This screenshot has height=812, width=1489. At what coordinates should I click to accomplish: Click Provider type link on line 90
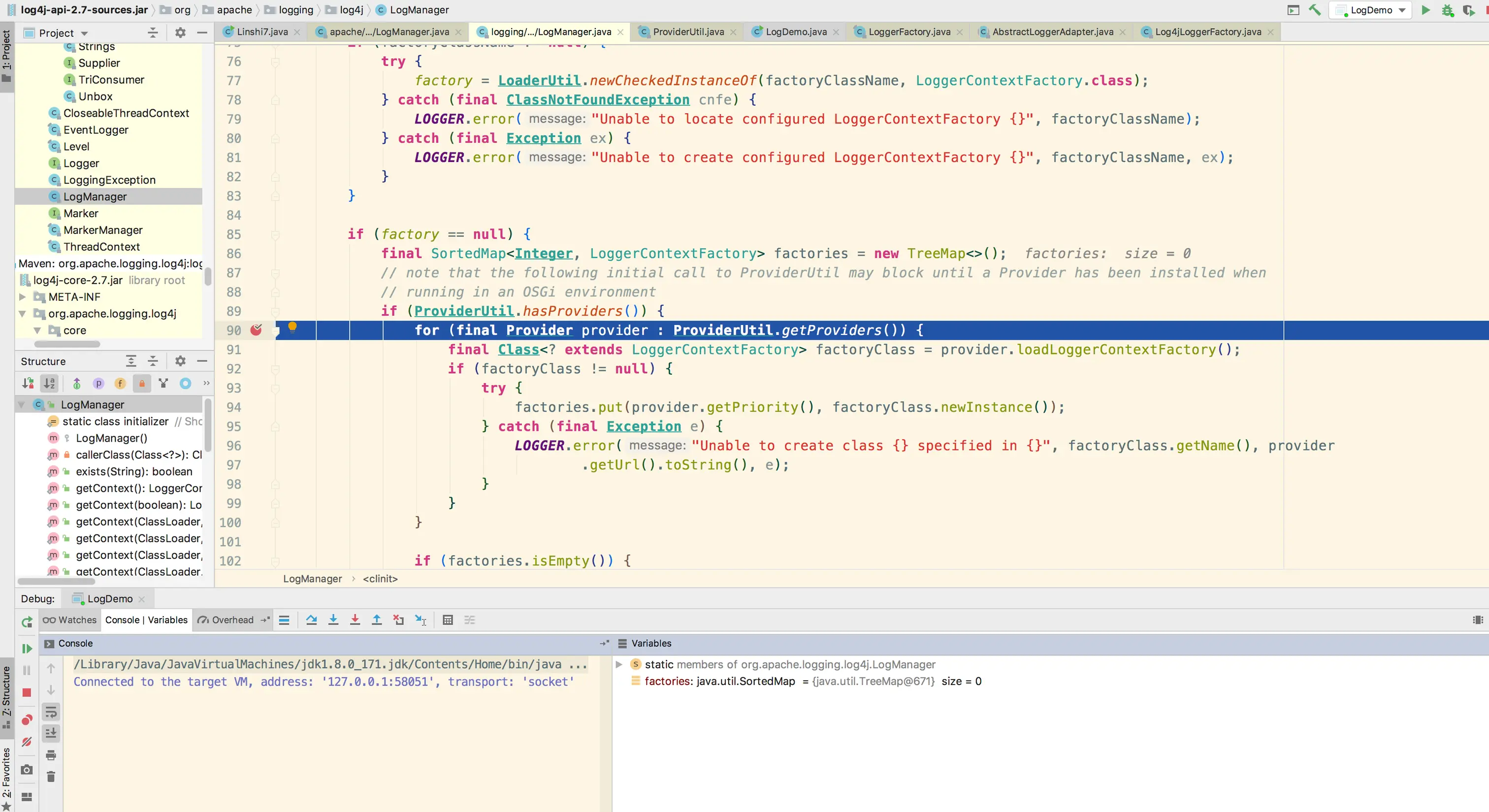point(539,330)
